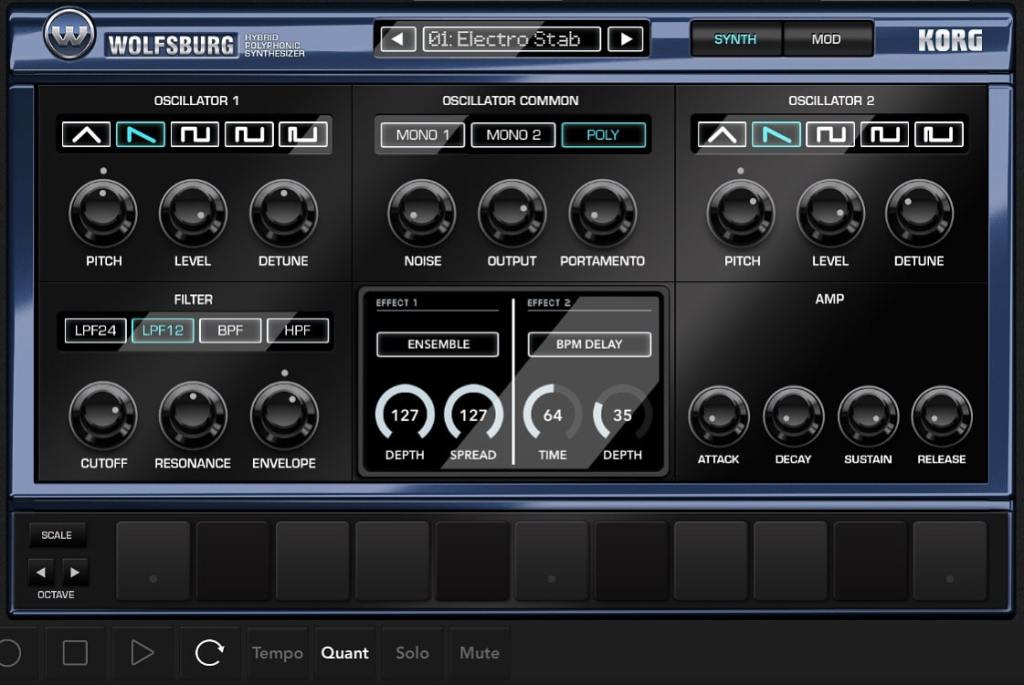1024x685 pixels.
Task: Switch to MONO 1 voice mode
Action: [422, 135]
